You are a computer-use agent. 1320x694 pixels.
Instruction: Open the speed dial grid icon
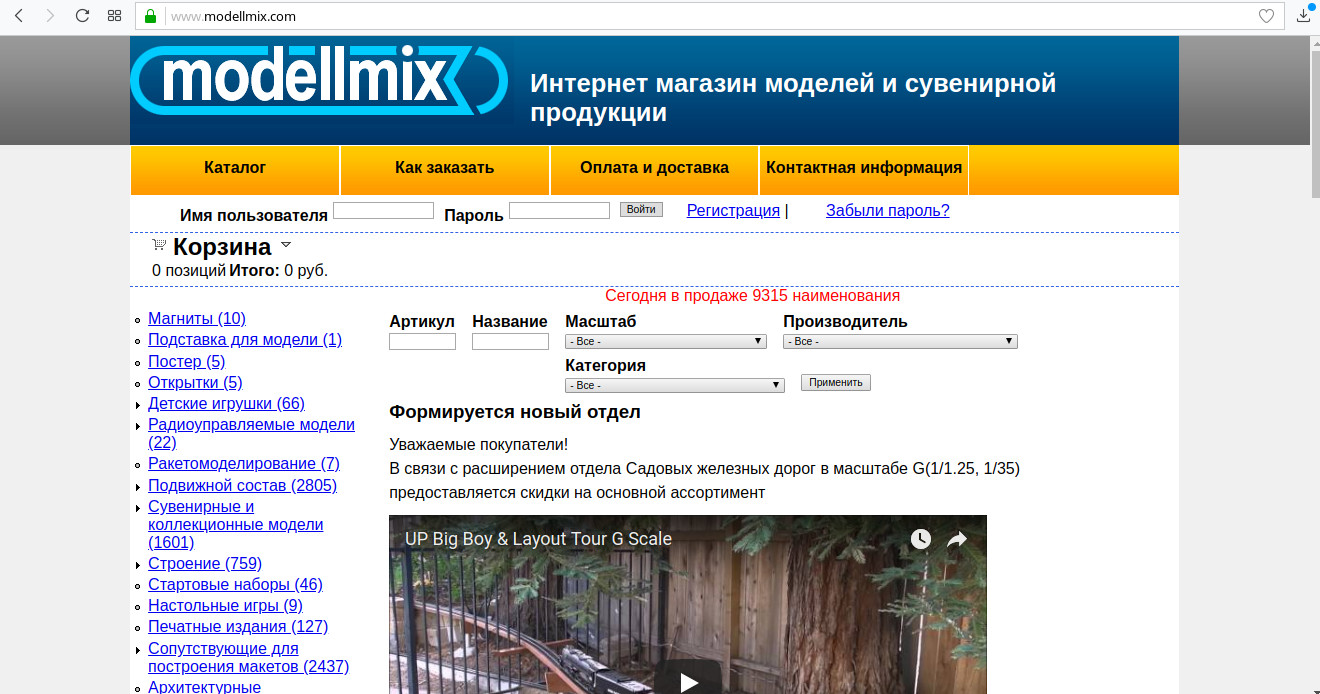(114, 16)
